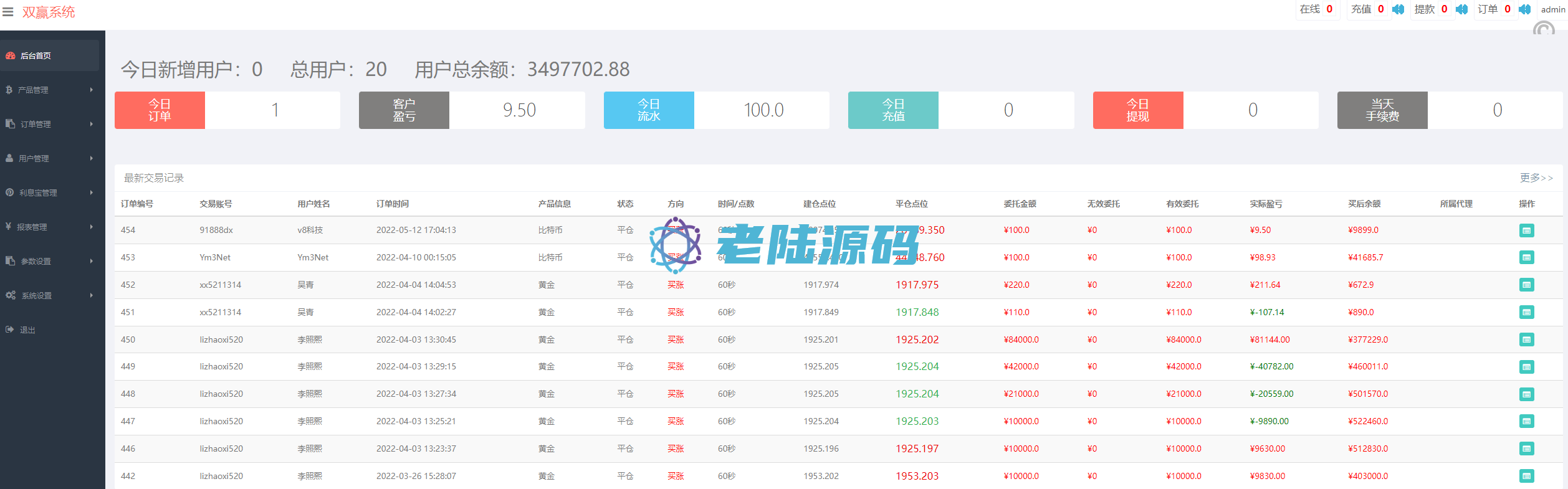Toggle the 订单 order sound speaker icon
The height and width of the screenshot is (489, 1568).
coord(1525,9)
